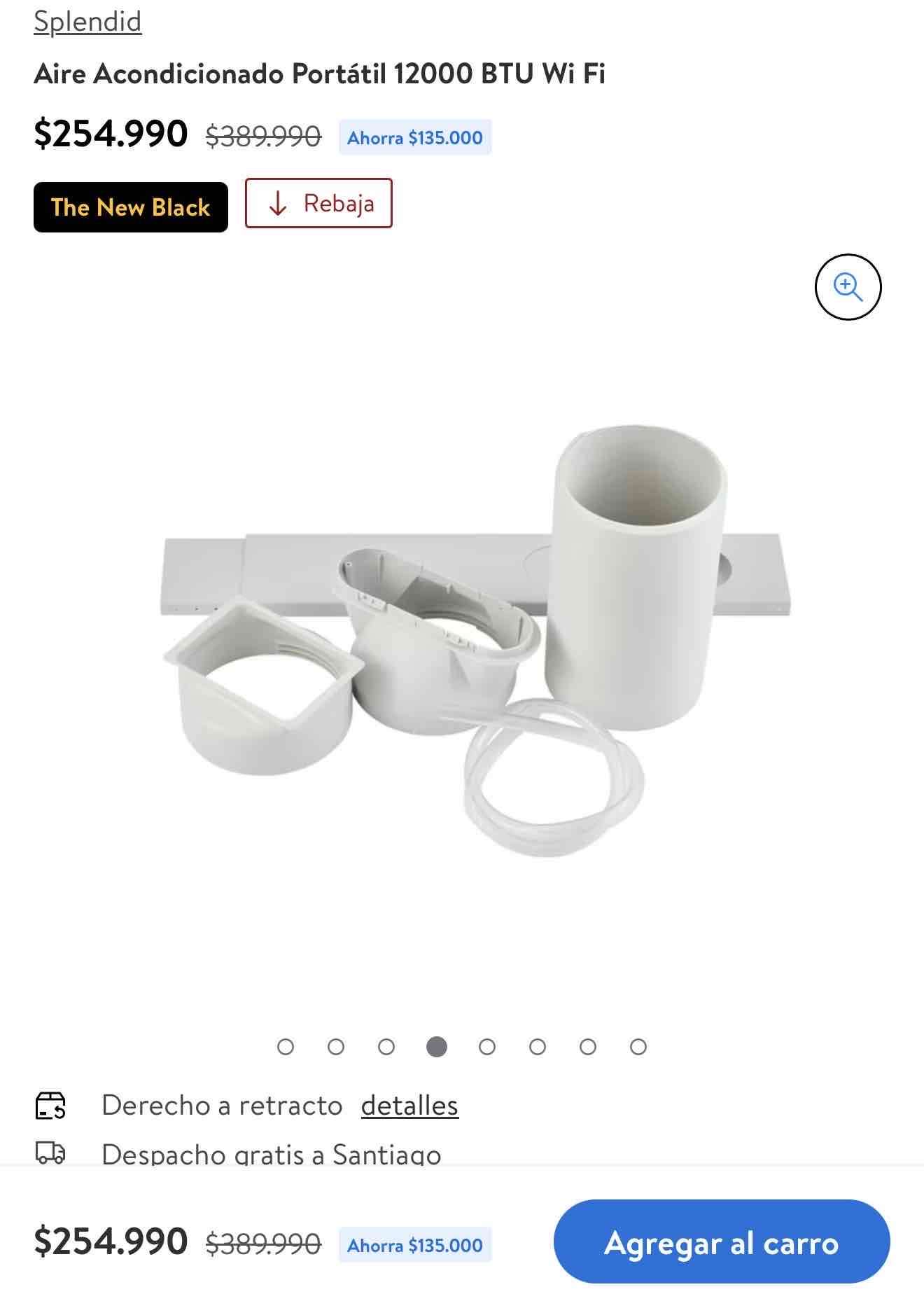The width and height of the screenshot is (924, 1294).
Task: Click the delivery truck icon for Despacho gratis
Action: click(x=50, y=1153)
